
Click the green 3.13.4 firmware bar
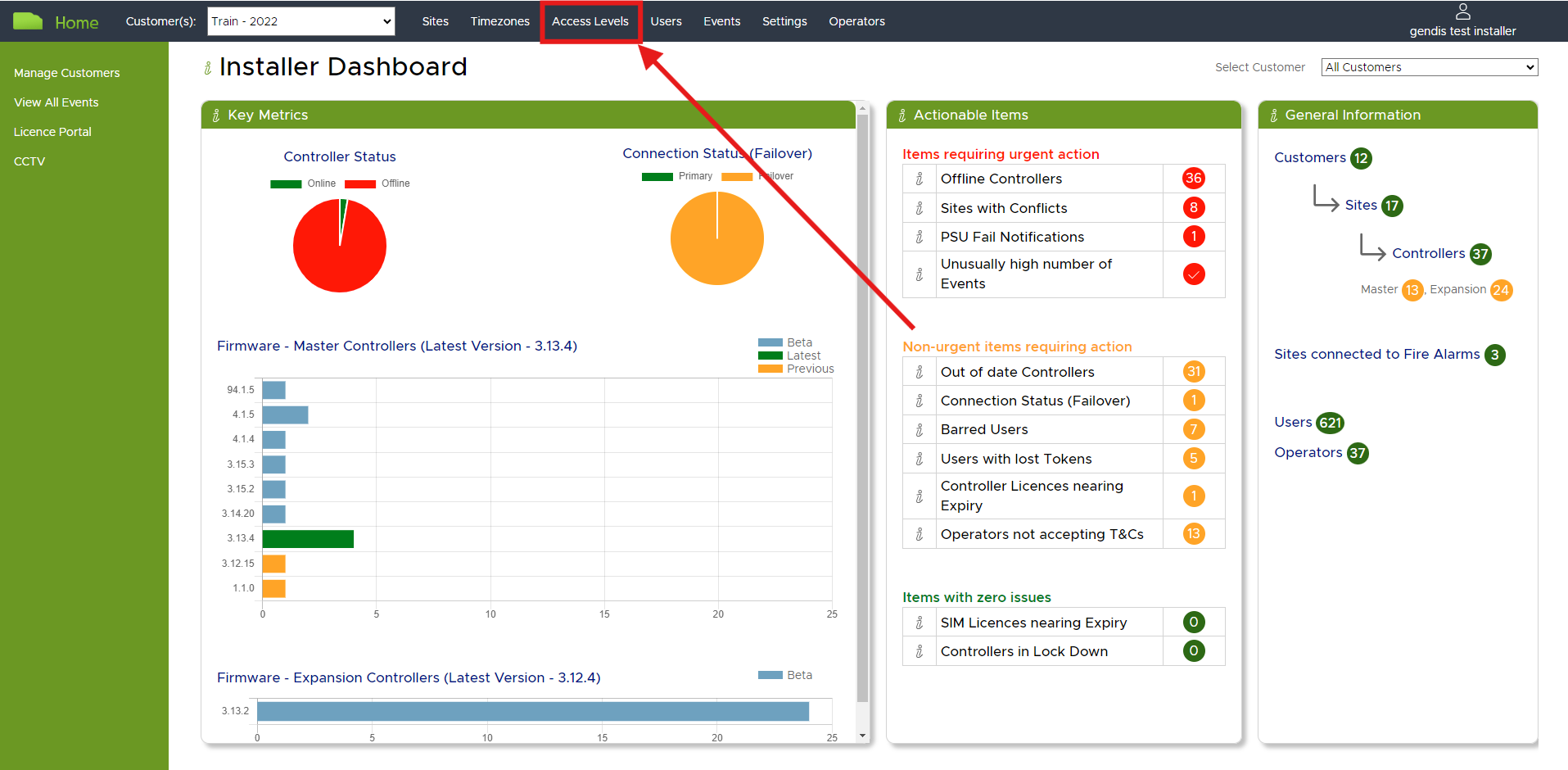tap(308, 538)
